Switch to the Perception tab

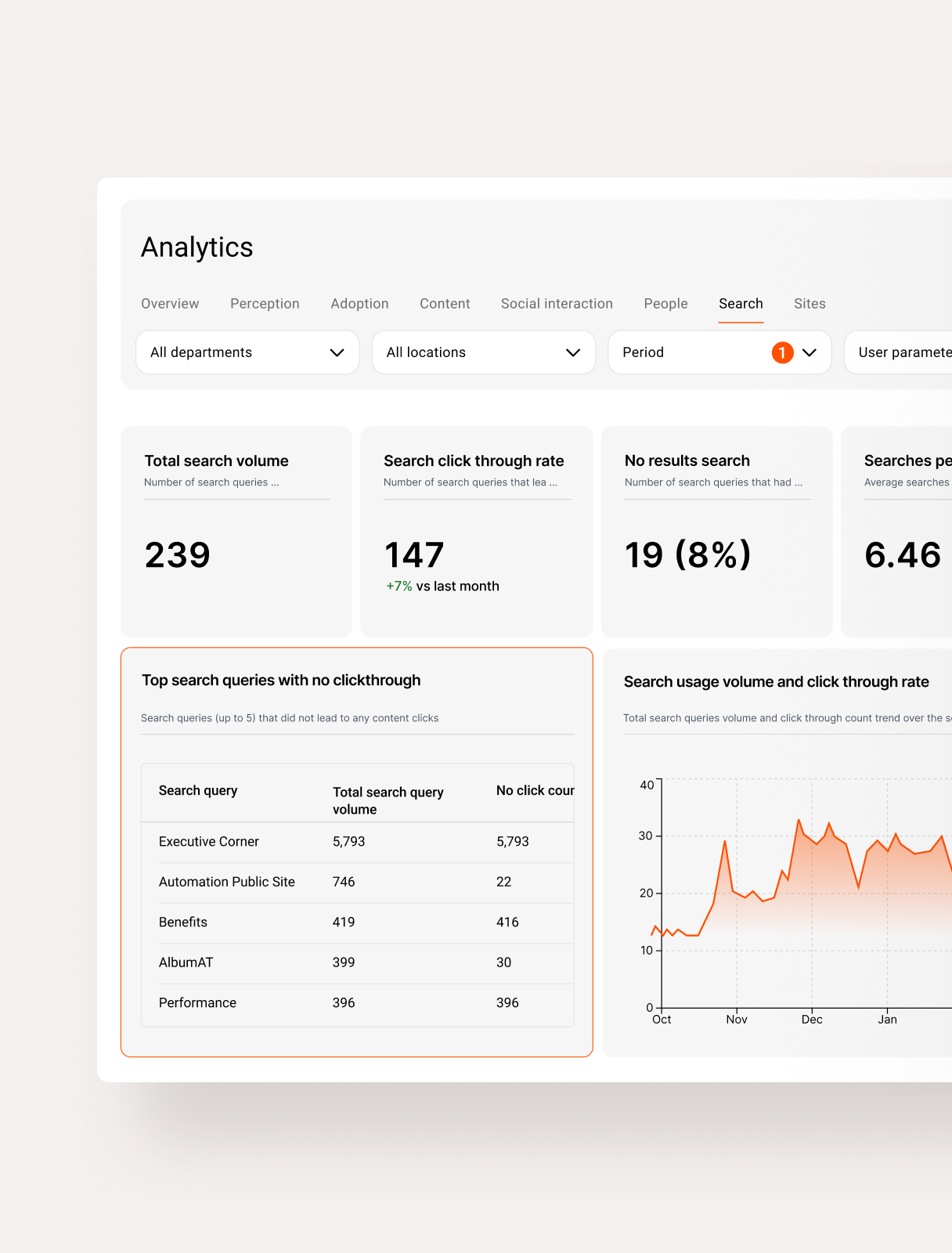coord(265,304)
